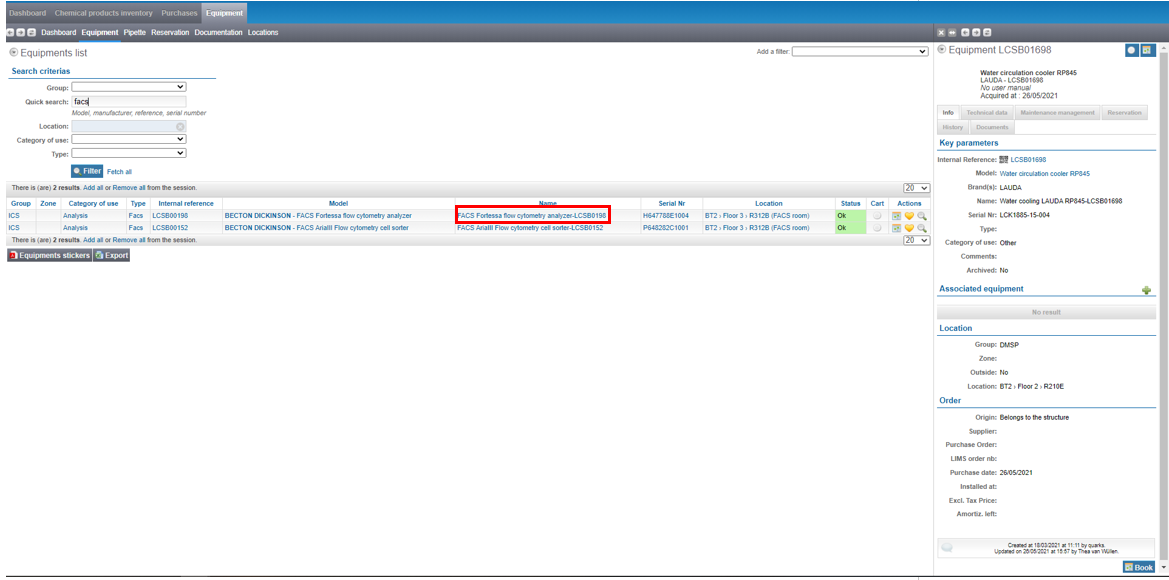Clear the Location field with the X icon

coord(180,127)
